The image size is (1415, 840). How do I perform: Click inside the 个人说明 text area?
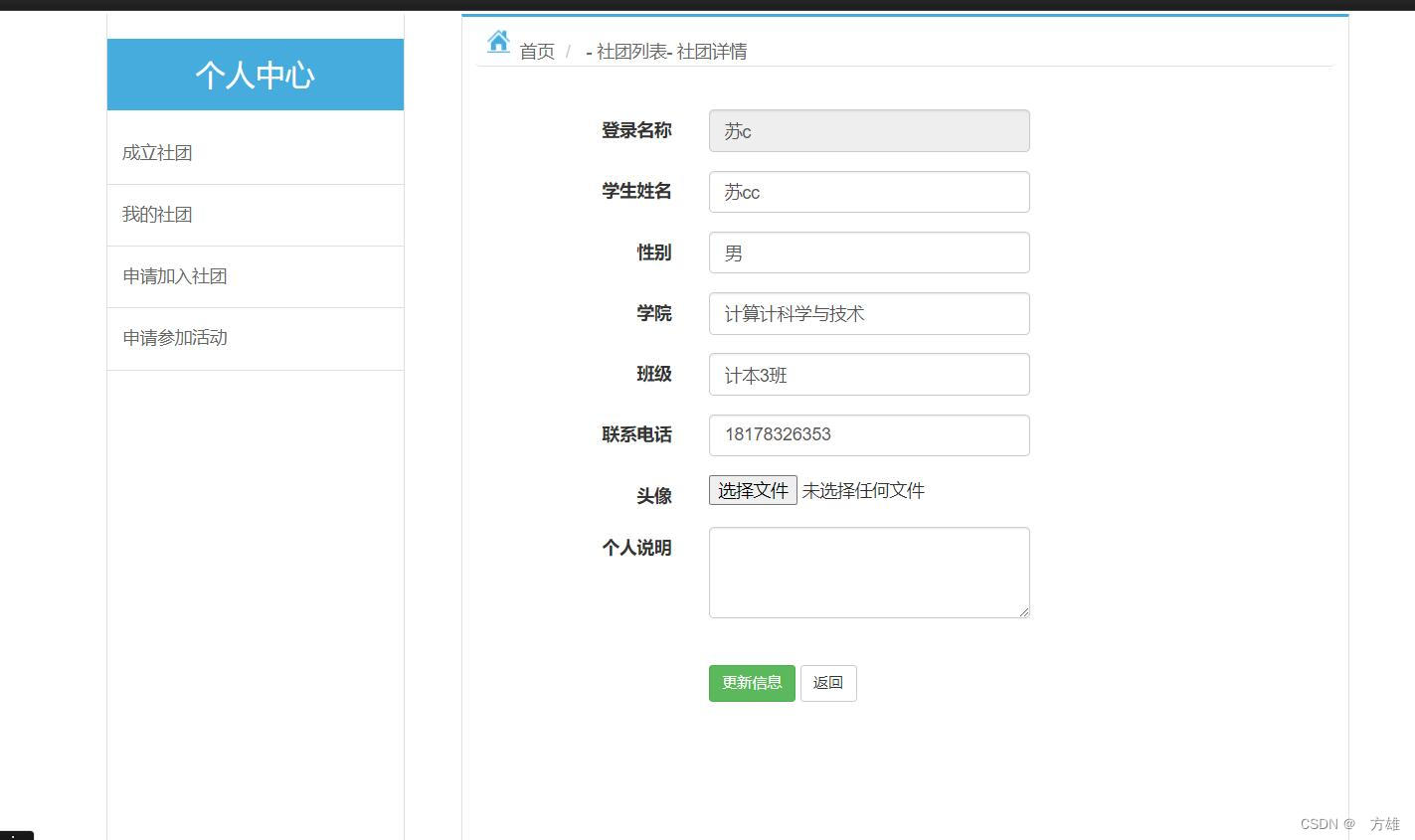tap(869, 573)
